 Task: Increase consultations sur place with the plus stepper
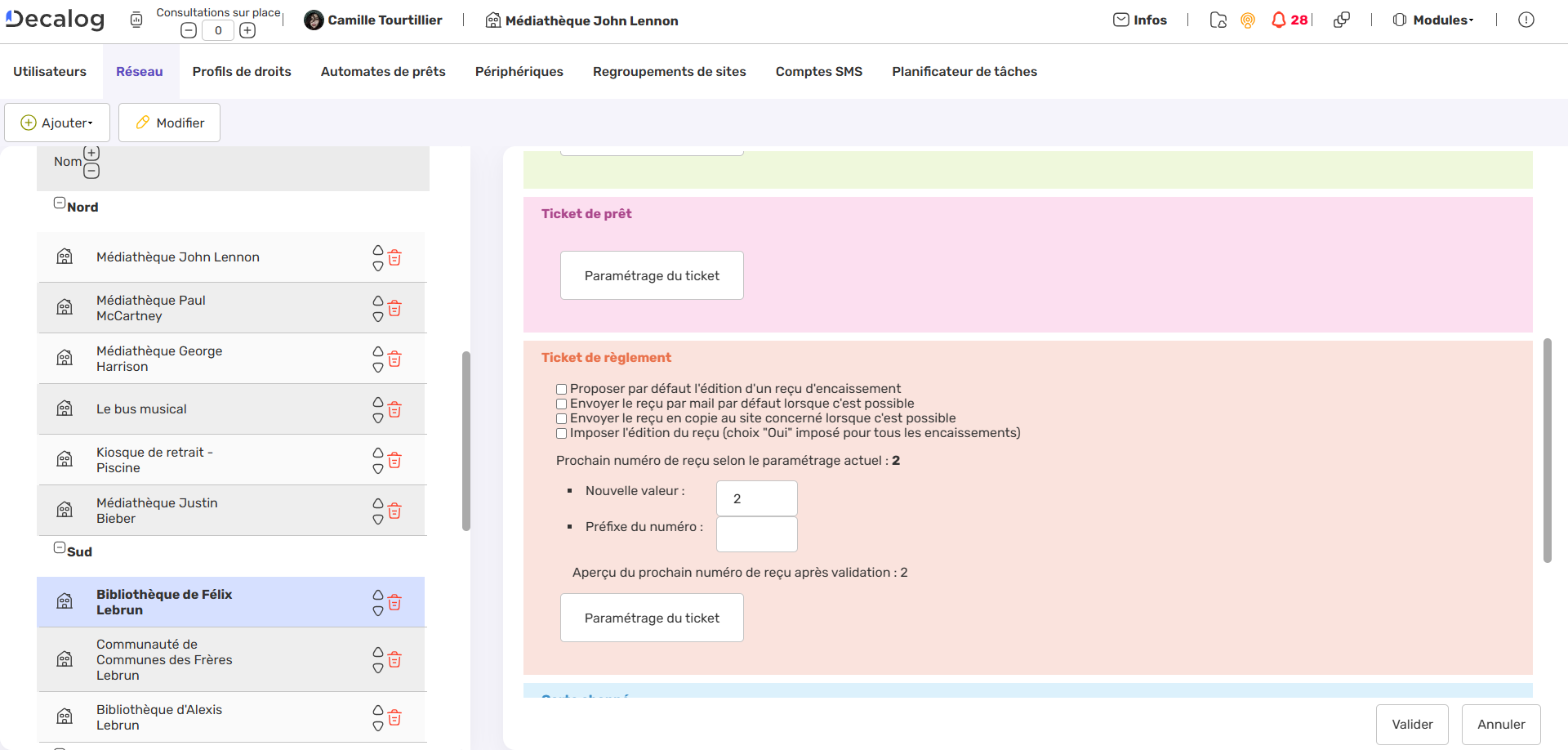247,29
